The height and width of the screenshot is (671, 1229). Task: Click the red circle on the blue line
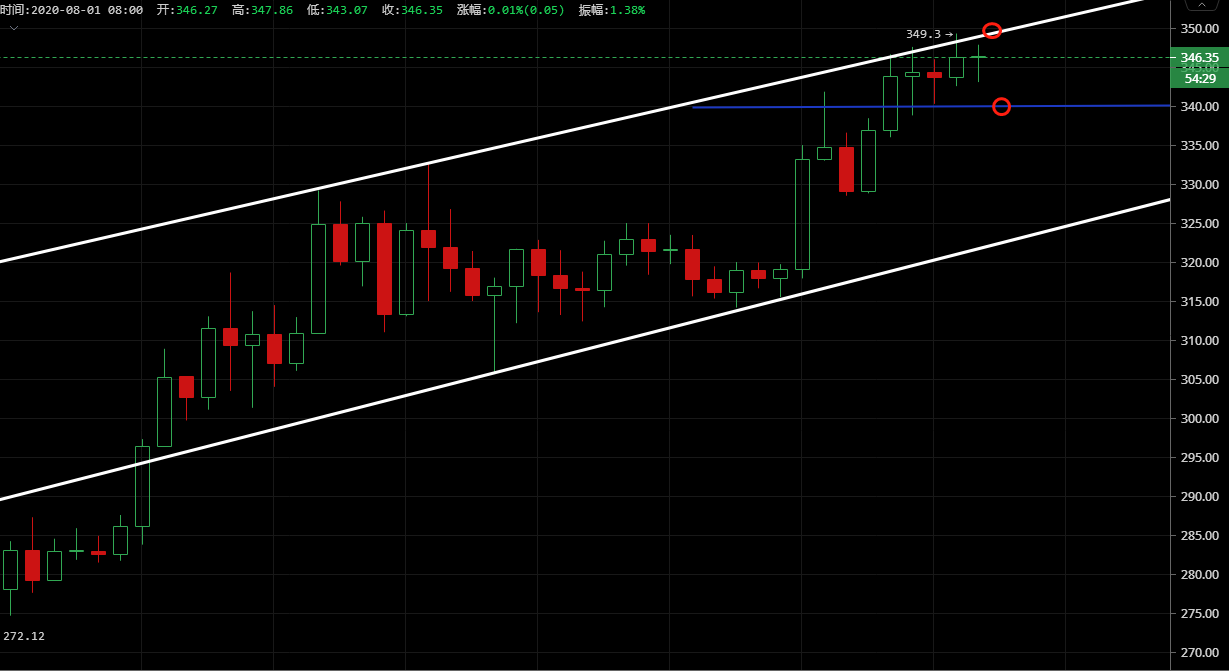pos(1001,106)
